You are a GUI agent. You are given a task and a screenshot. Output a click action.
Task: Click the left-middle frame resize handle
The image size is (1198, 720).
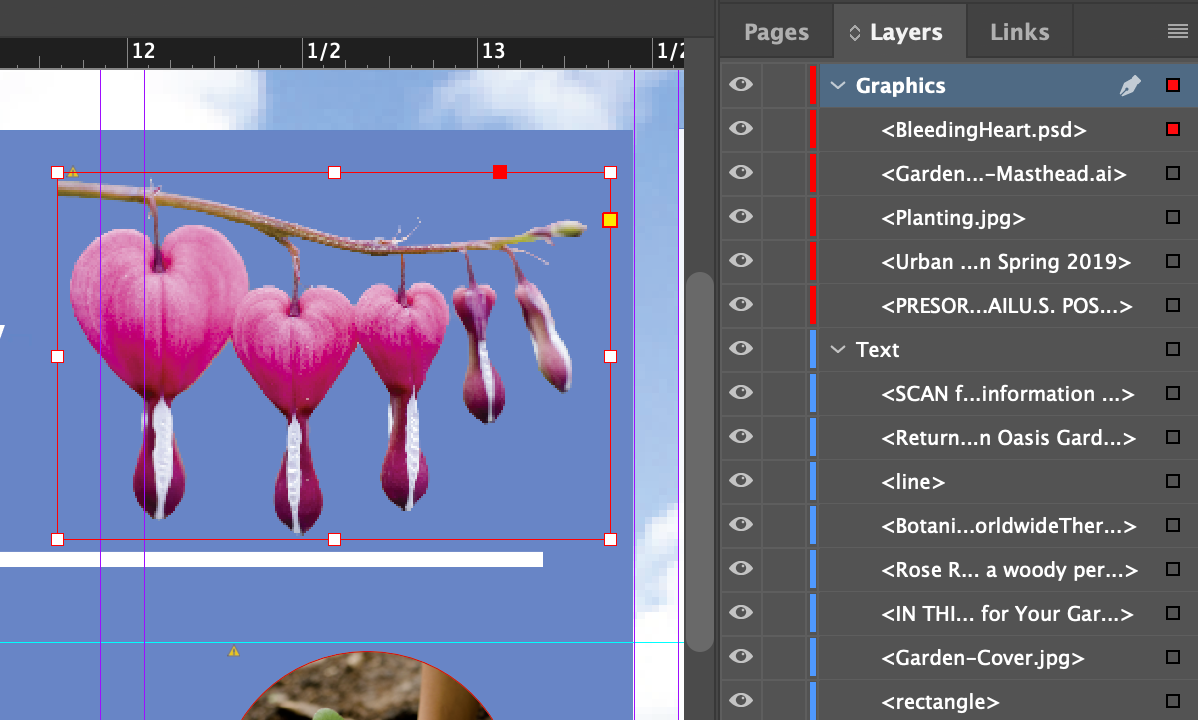pyautogui.click(x=57, y=356)
